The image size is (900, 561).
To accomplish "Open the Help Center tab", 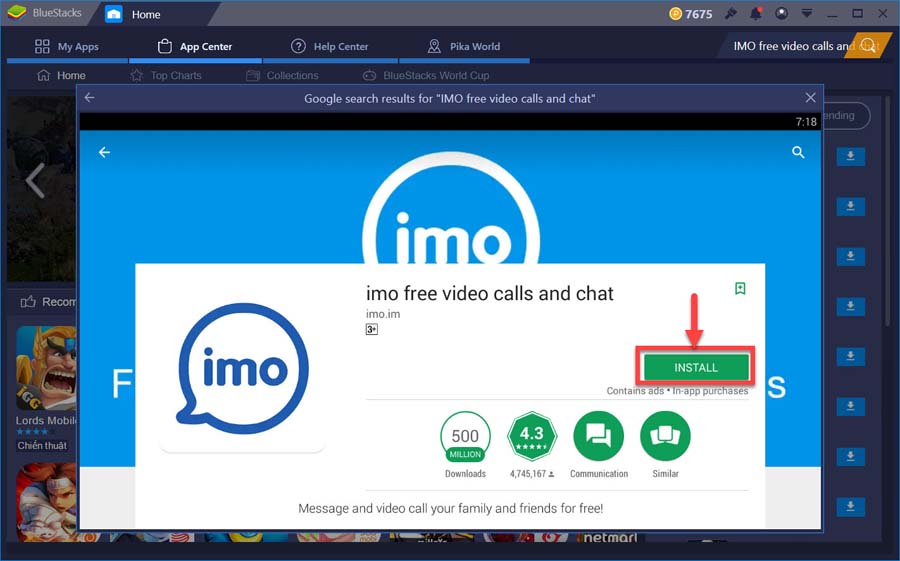I will pos(329,47).
